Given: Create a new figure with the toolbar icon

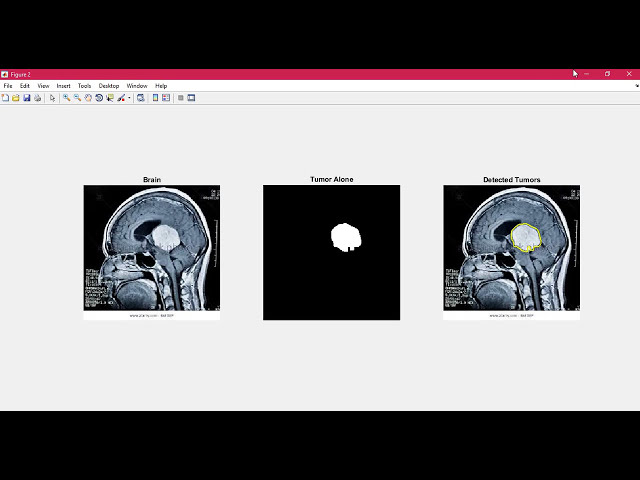Looking at the screenshot, I should point(5,98).
